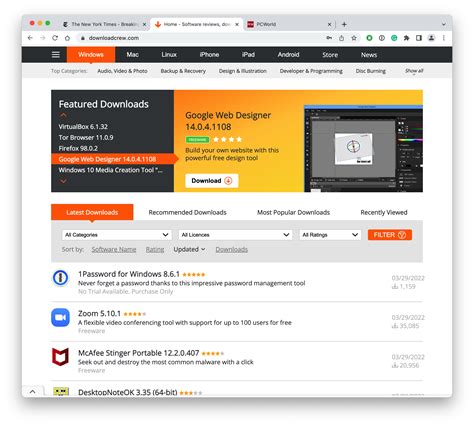Open the hamburger menu icon
This screenshot has height=426, width=474.
point(56,55)
